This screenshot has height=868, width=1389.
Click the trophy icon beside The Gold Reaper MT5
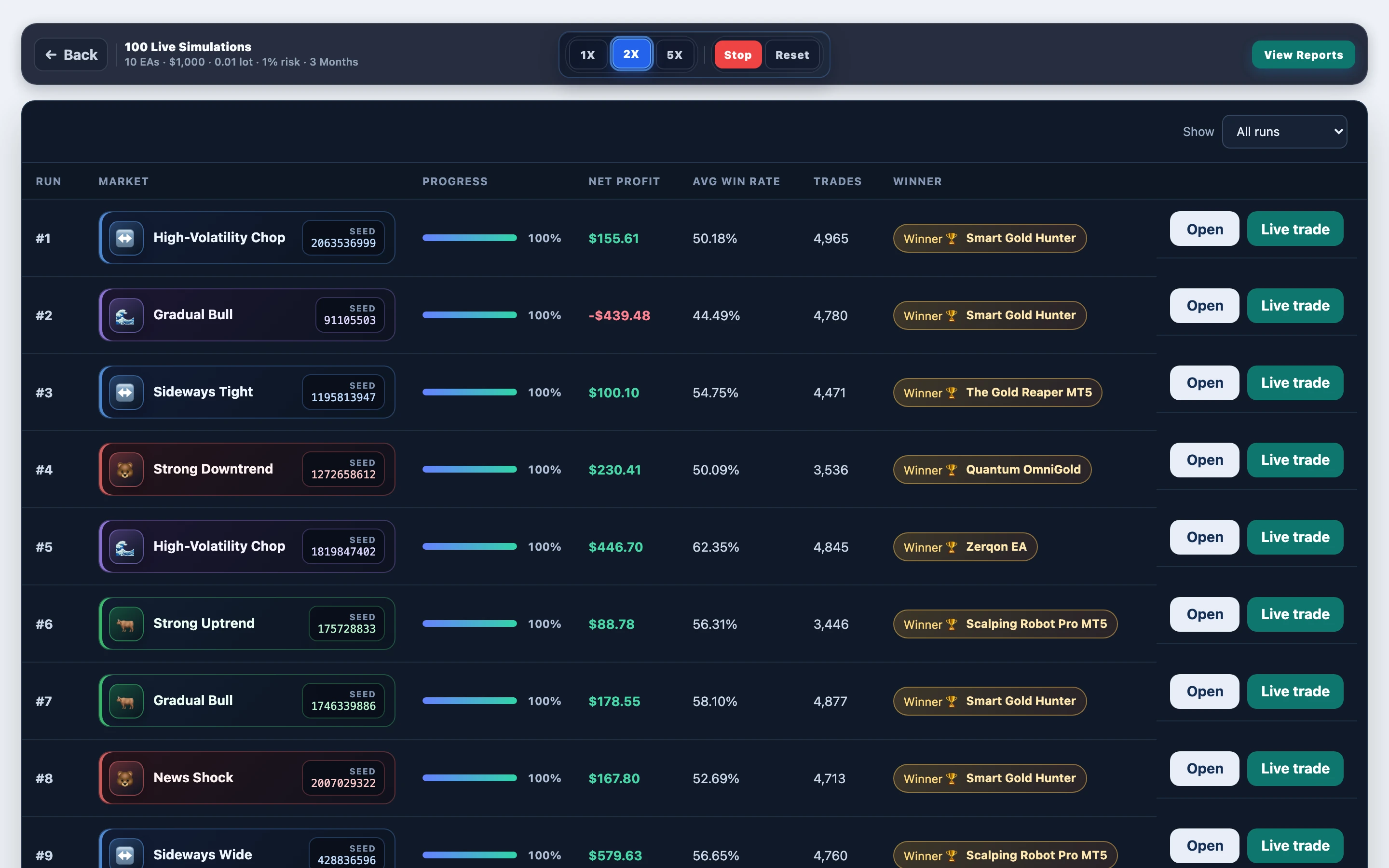951,393
